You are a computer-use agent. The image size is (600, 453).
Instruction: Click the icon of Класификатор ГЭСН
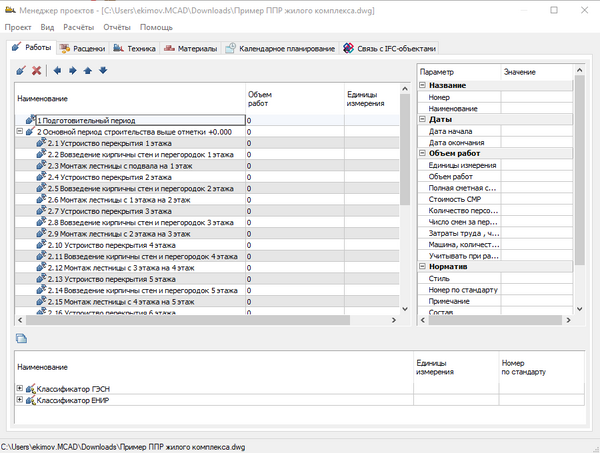pos(31,389)
